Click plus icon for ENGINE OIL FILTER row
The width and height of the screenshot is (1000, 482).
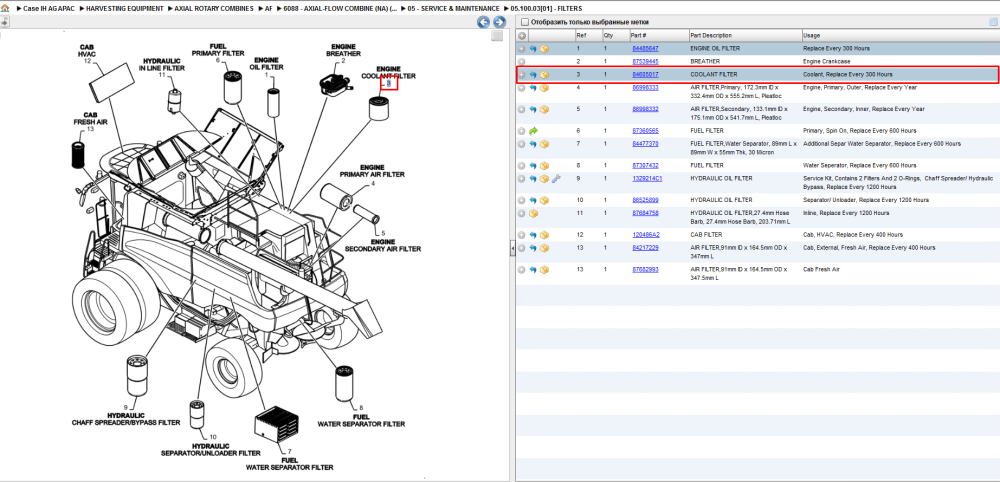pyautogui.click(x=522, y=48)
